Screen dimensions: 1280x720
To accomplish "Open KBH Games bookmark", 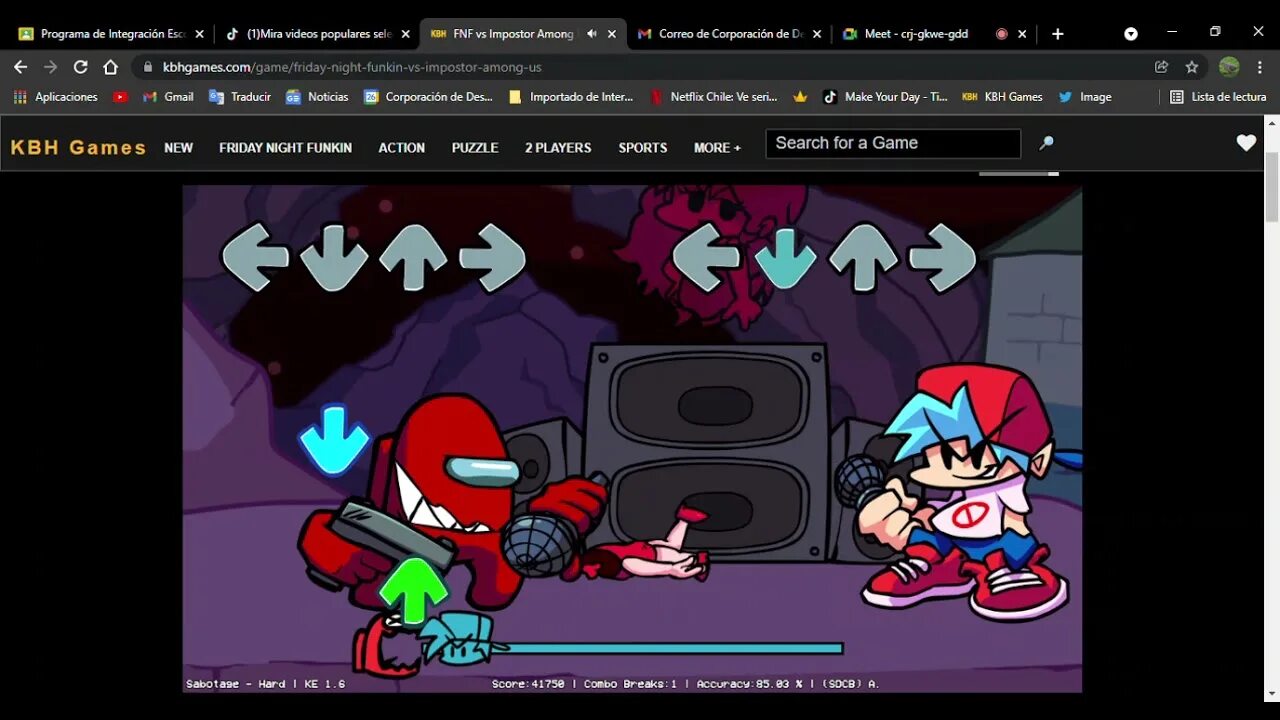I will click(1002, 97).
